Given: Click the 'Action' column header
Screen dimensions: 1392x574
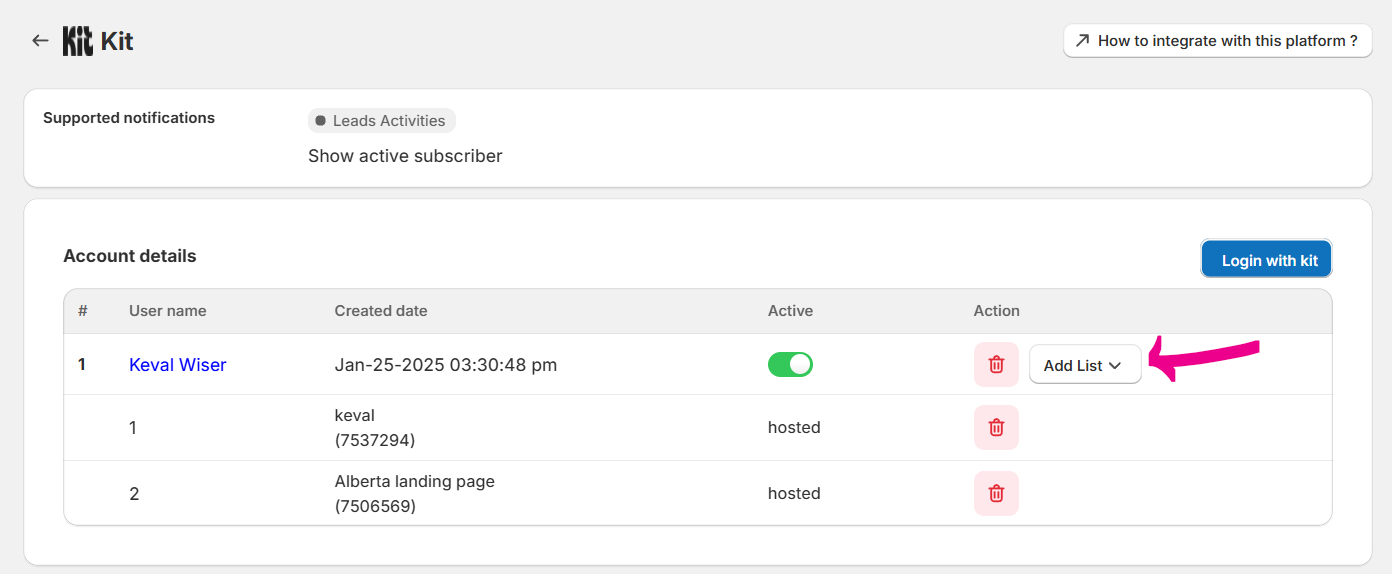Looking at the screenshot, I should (997, 311).
